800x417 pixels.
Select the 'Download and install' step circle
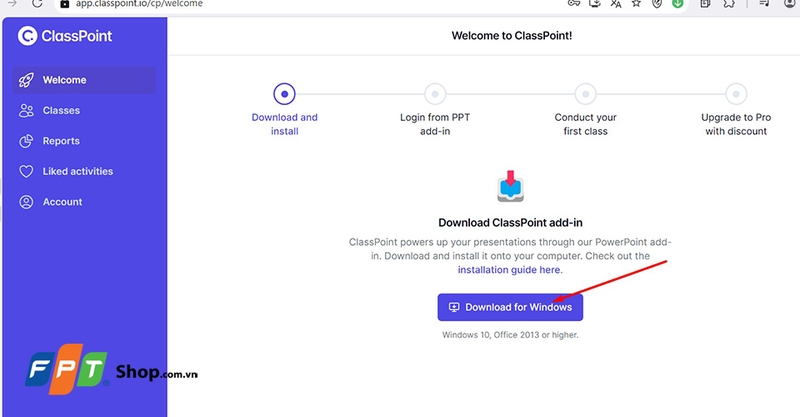click(x=285, y=94)
